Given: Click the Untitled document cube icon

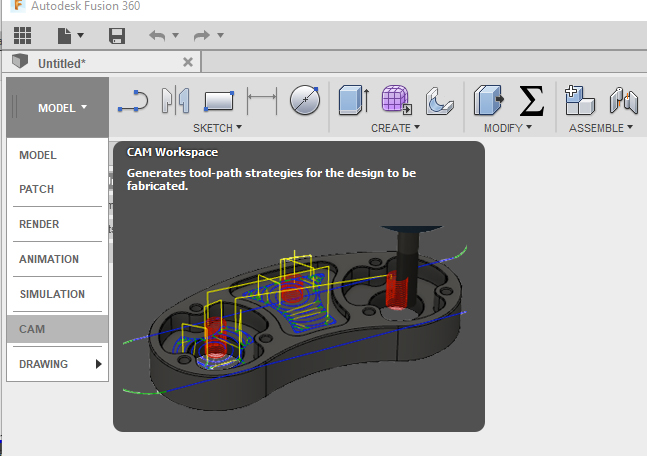Looking at the screenshot, I should pyautogui.click(x=20, y=62).
